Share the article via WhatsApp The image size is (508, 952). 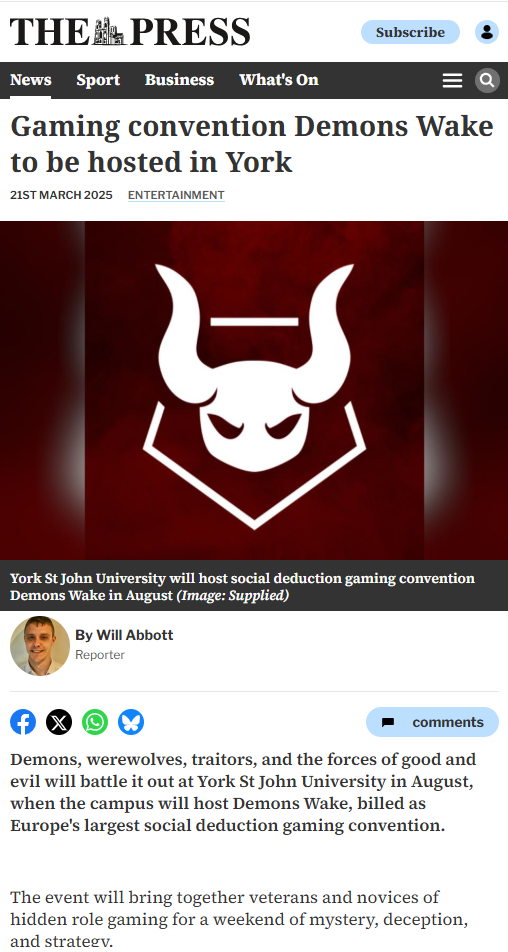tap(95, 722)
